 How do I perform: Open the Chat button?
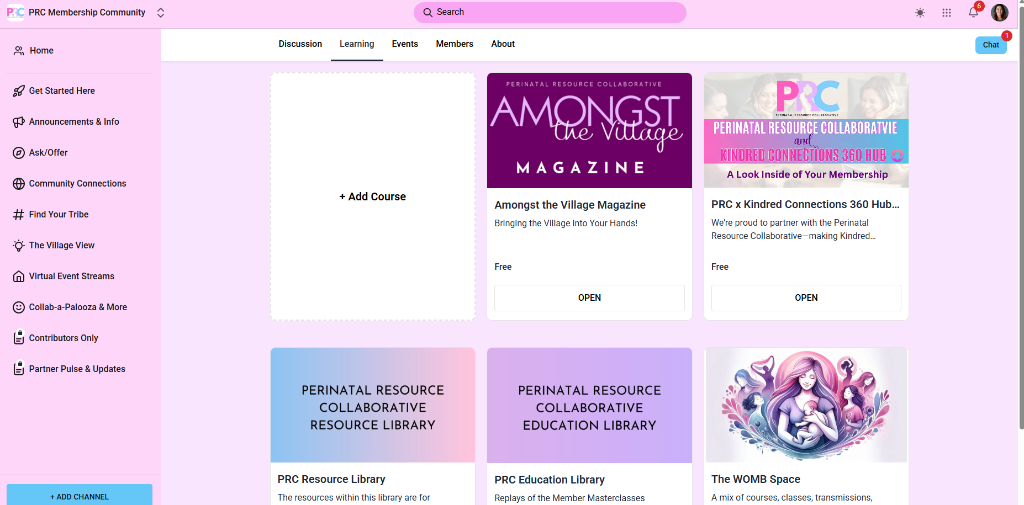point(991,45)
